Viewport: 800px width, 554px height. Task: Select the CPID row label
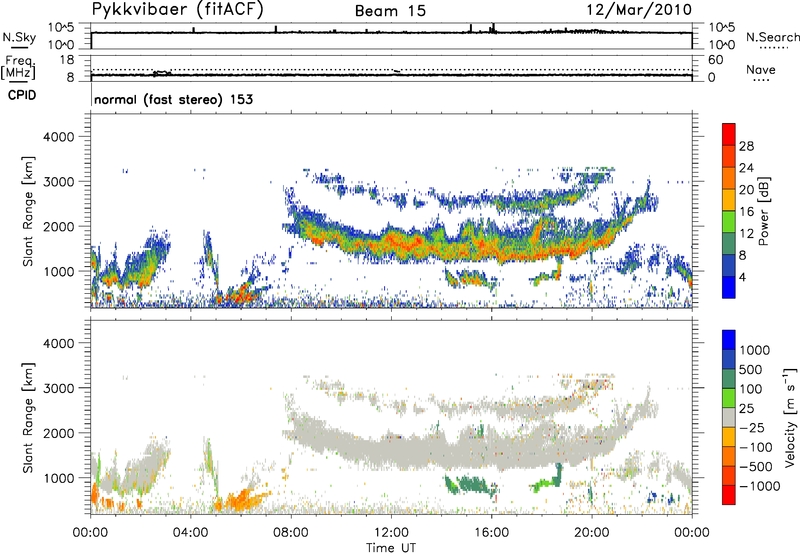(x=22, y=95)
